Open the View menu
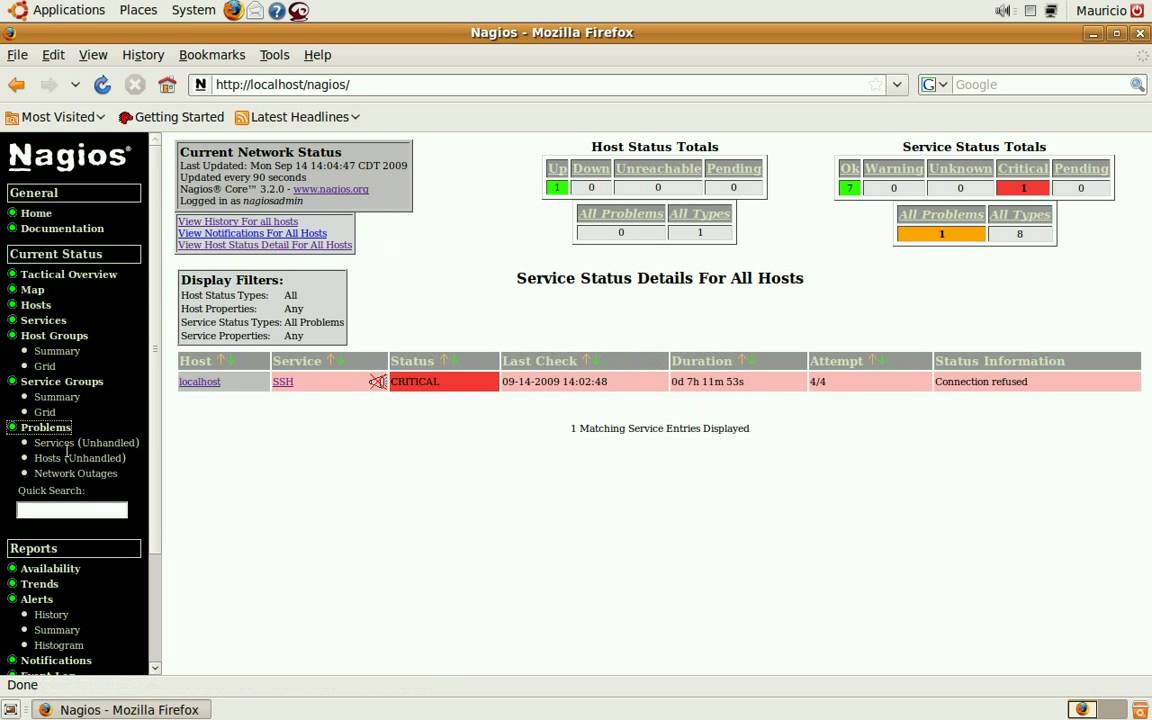The image size is (1152, 720). [93, 55]
